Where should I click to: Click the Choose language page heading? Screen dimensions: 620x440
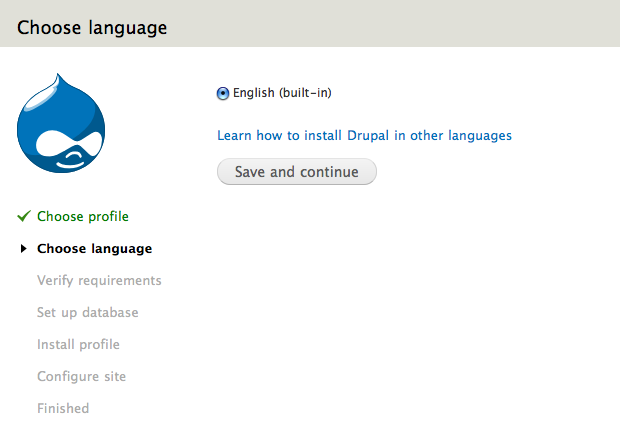[92, 27]
